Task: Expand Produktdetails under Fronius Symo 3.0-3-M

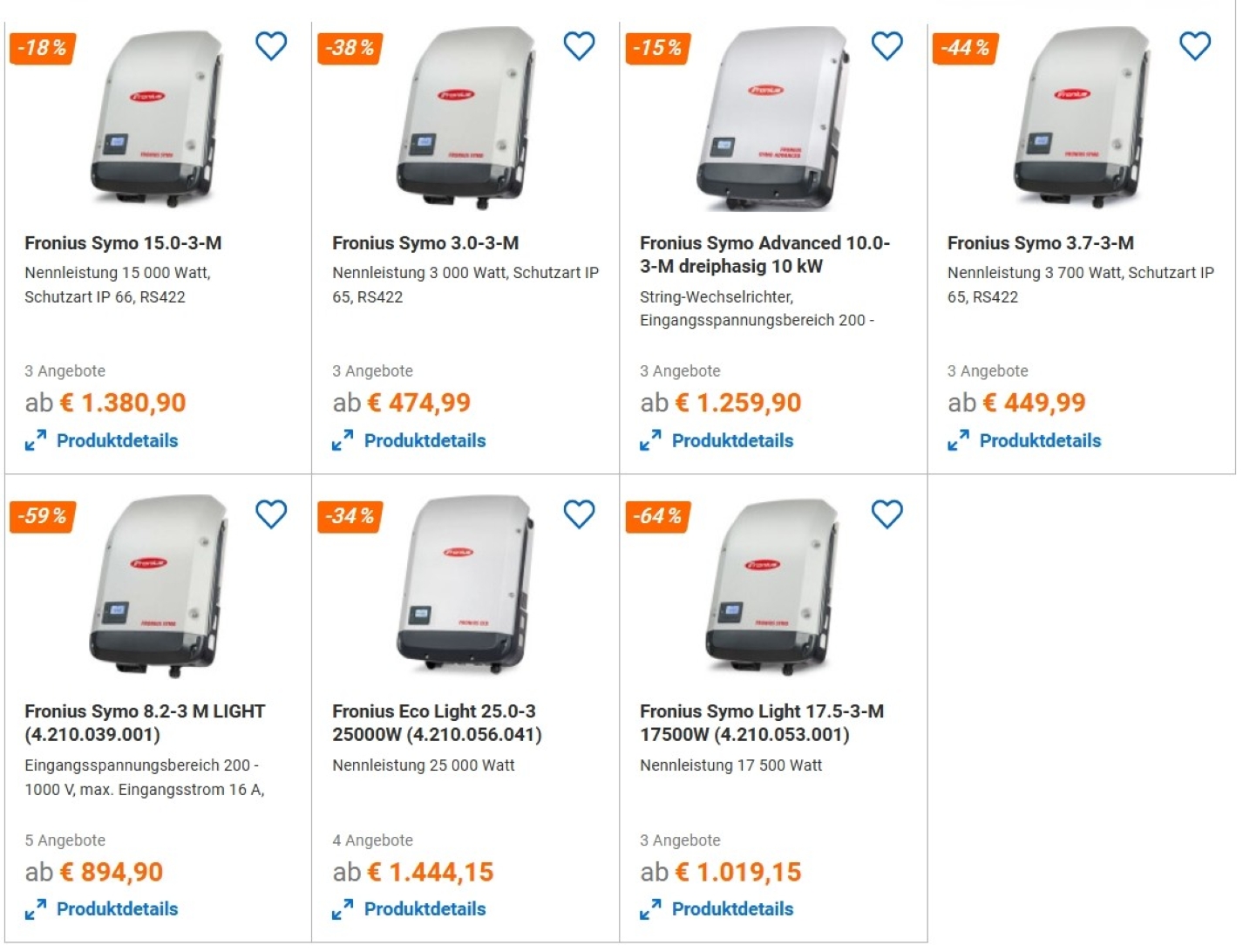Action: (x=425, y=441)
